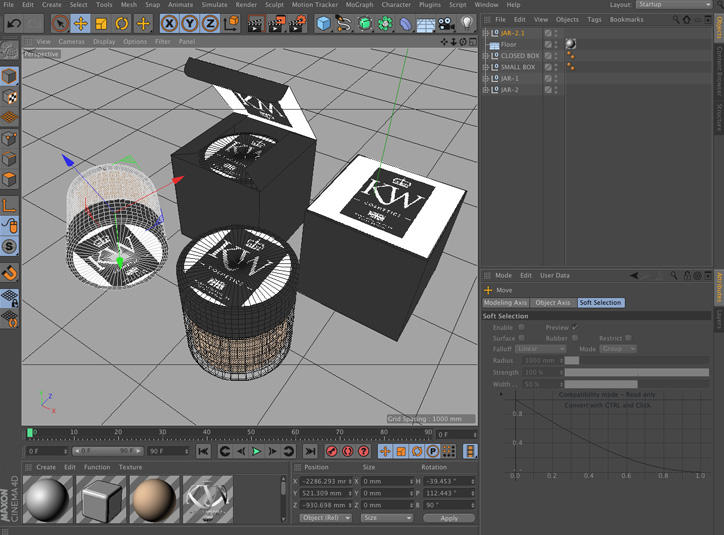Toggle Y axis lock

(190, 23)
